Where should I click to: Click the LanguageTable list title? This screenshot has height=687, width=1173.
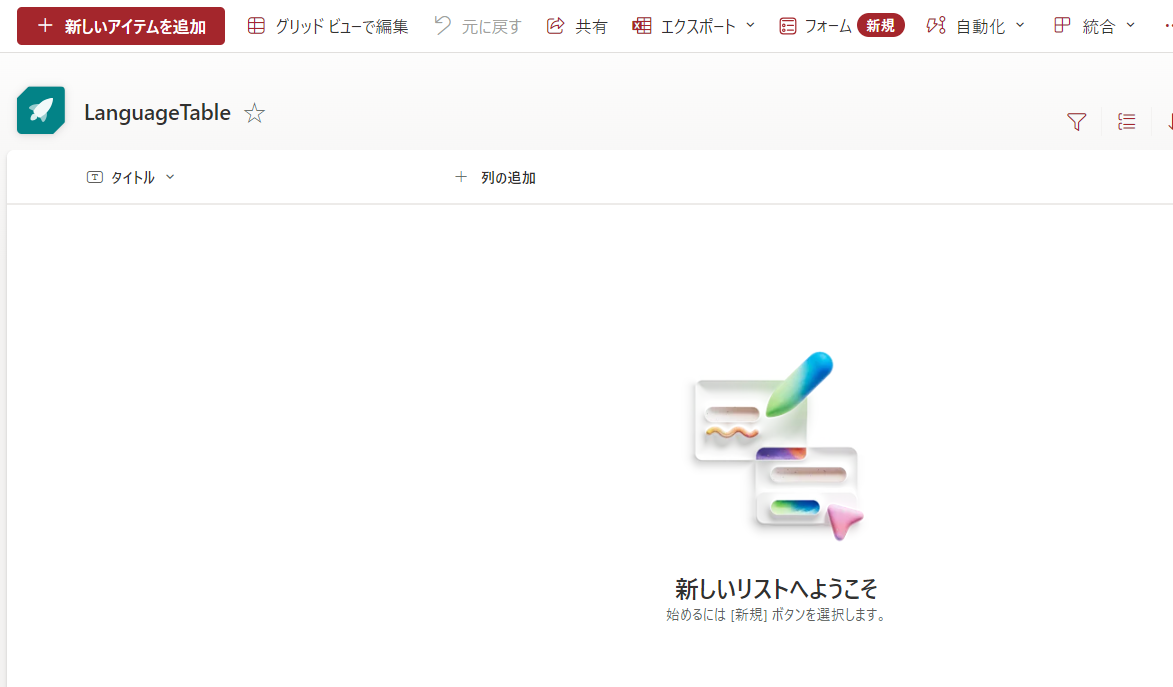click(x=157, y=112)
